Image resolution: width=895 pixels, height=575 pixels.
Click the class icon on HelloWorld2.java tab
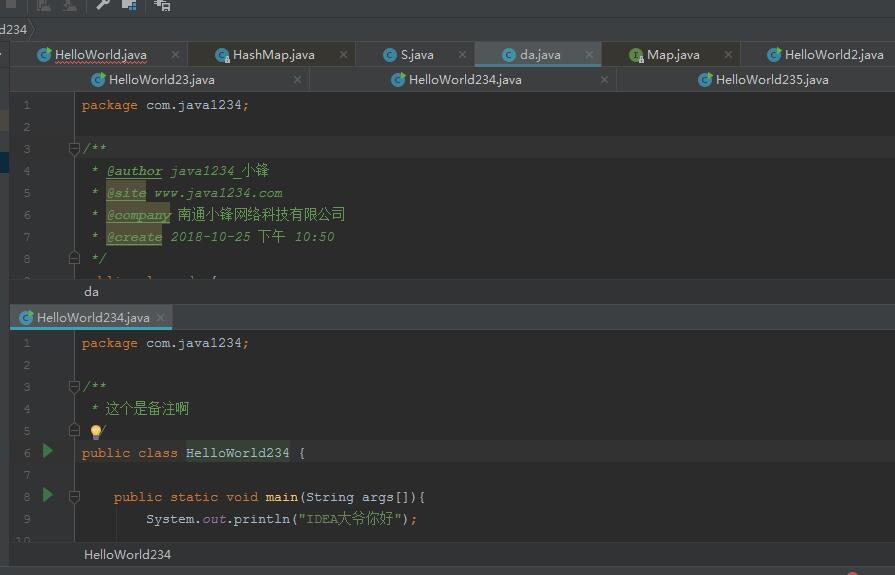click(x=774, y=55)
